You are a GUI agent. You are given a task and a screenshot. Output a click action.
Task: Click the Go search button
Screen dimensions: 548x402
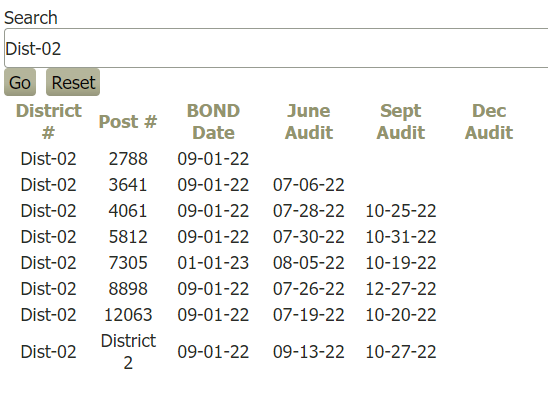tap(20, 82)
